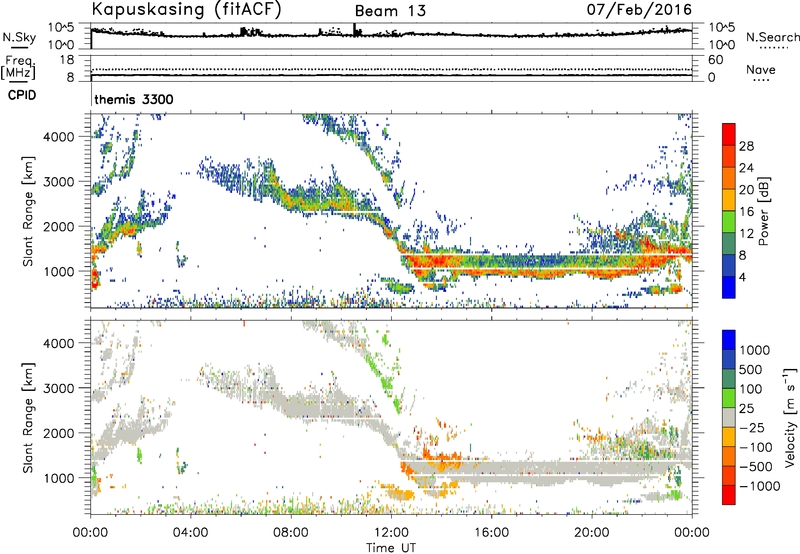The height and width of the screenshot is (554, 800).
Task: Click the 04:00 time tick label
Action: pos(190,533)
